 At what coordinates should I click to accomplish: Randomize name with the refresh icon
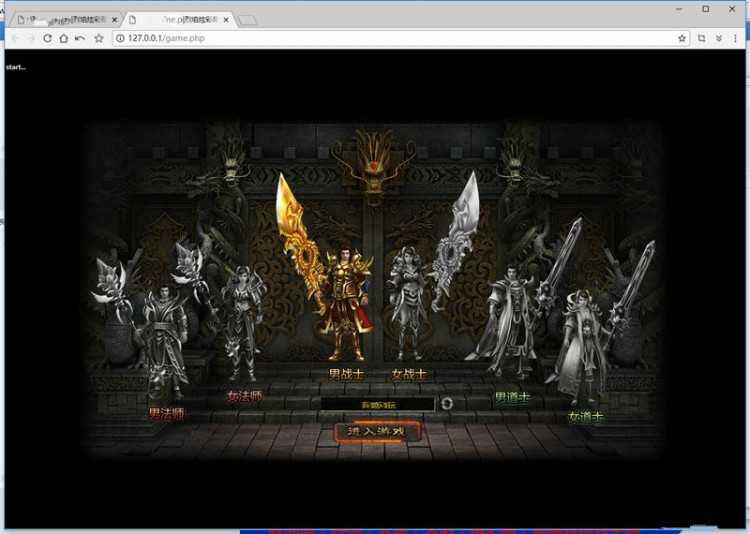[447, 404]
